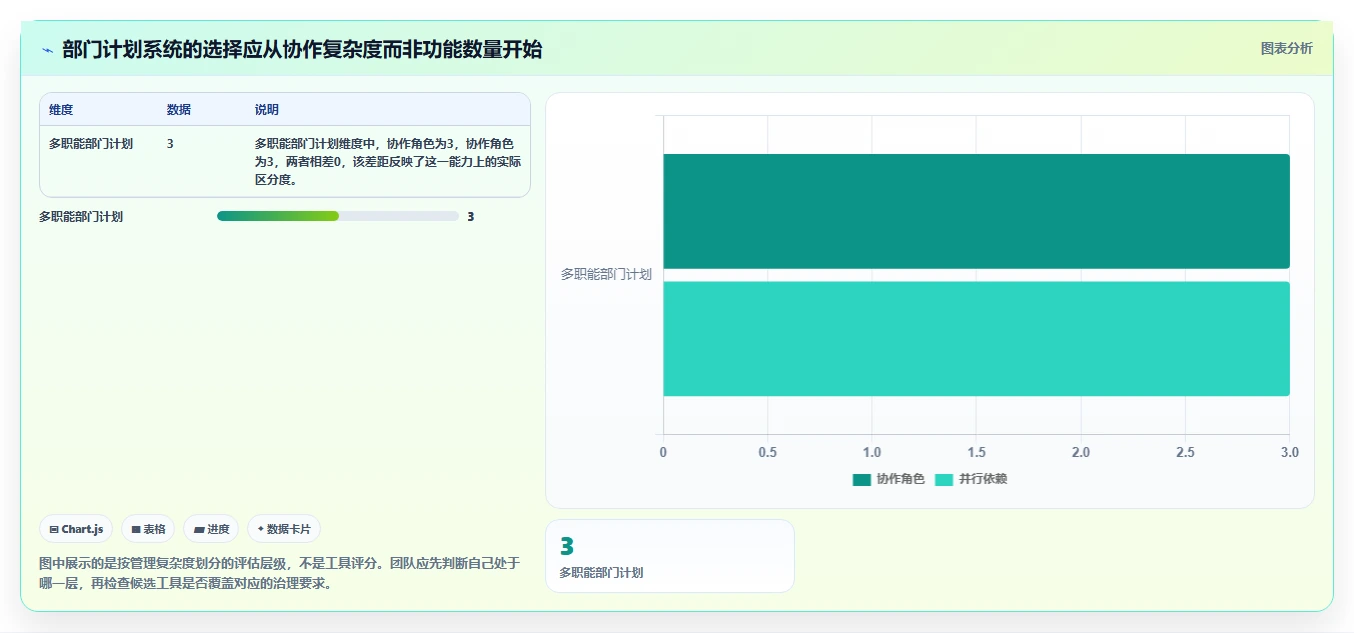Toggle the 并行依赖 legend item

tap(970, 479)
